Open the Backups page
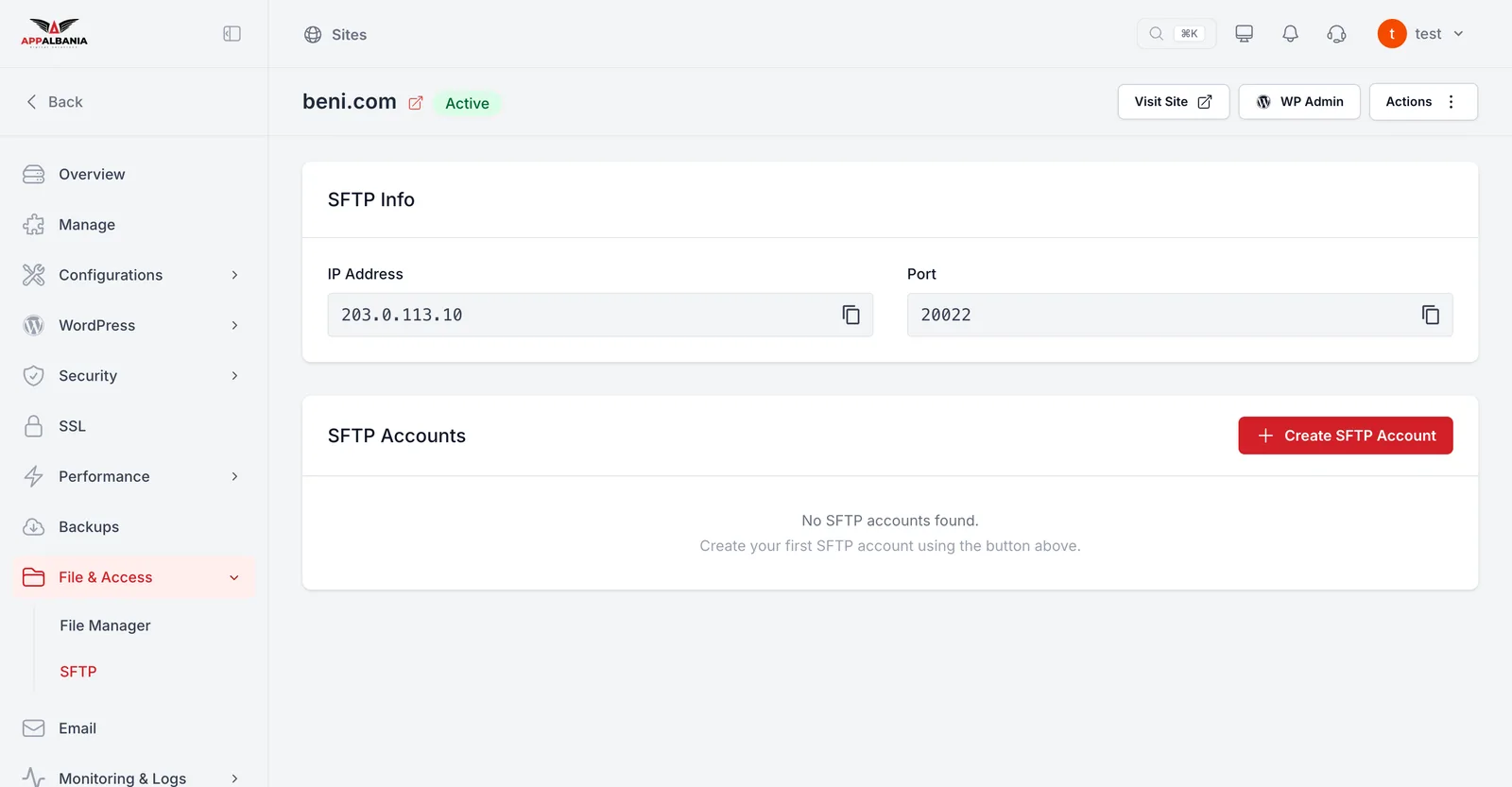Viewport: 1512px width, 787px height. pos(134,527)
